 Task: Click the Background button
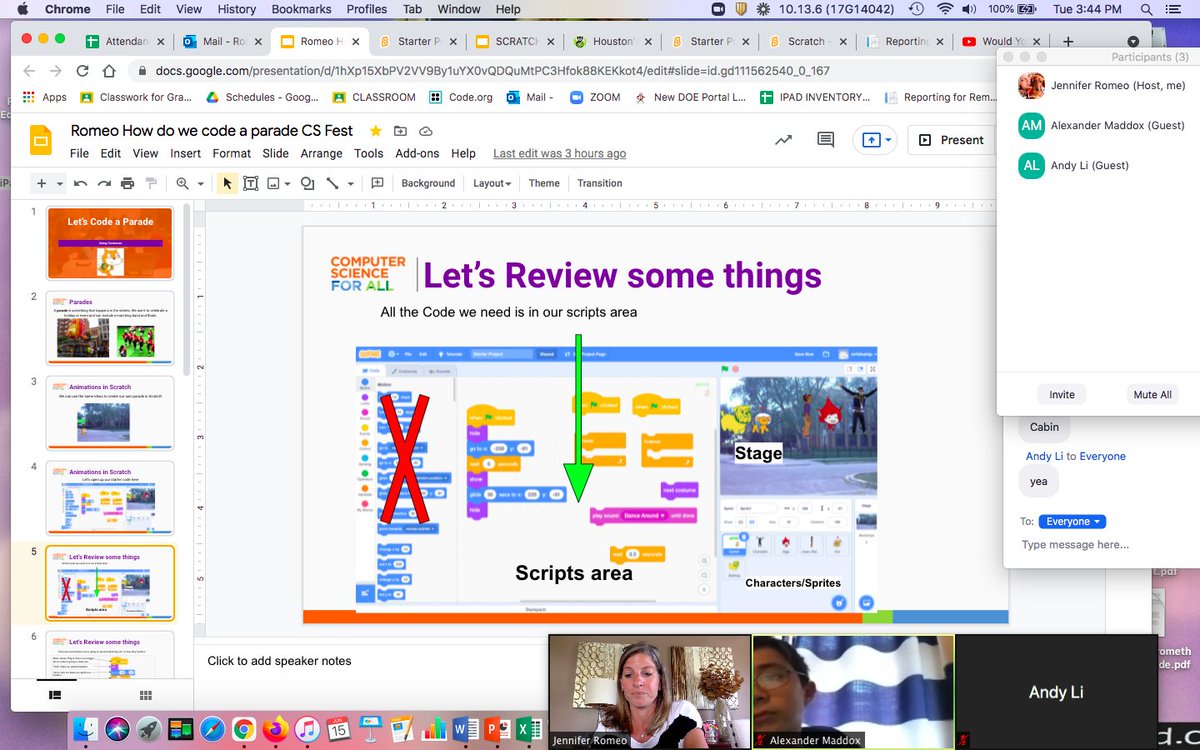coord(428,184)
